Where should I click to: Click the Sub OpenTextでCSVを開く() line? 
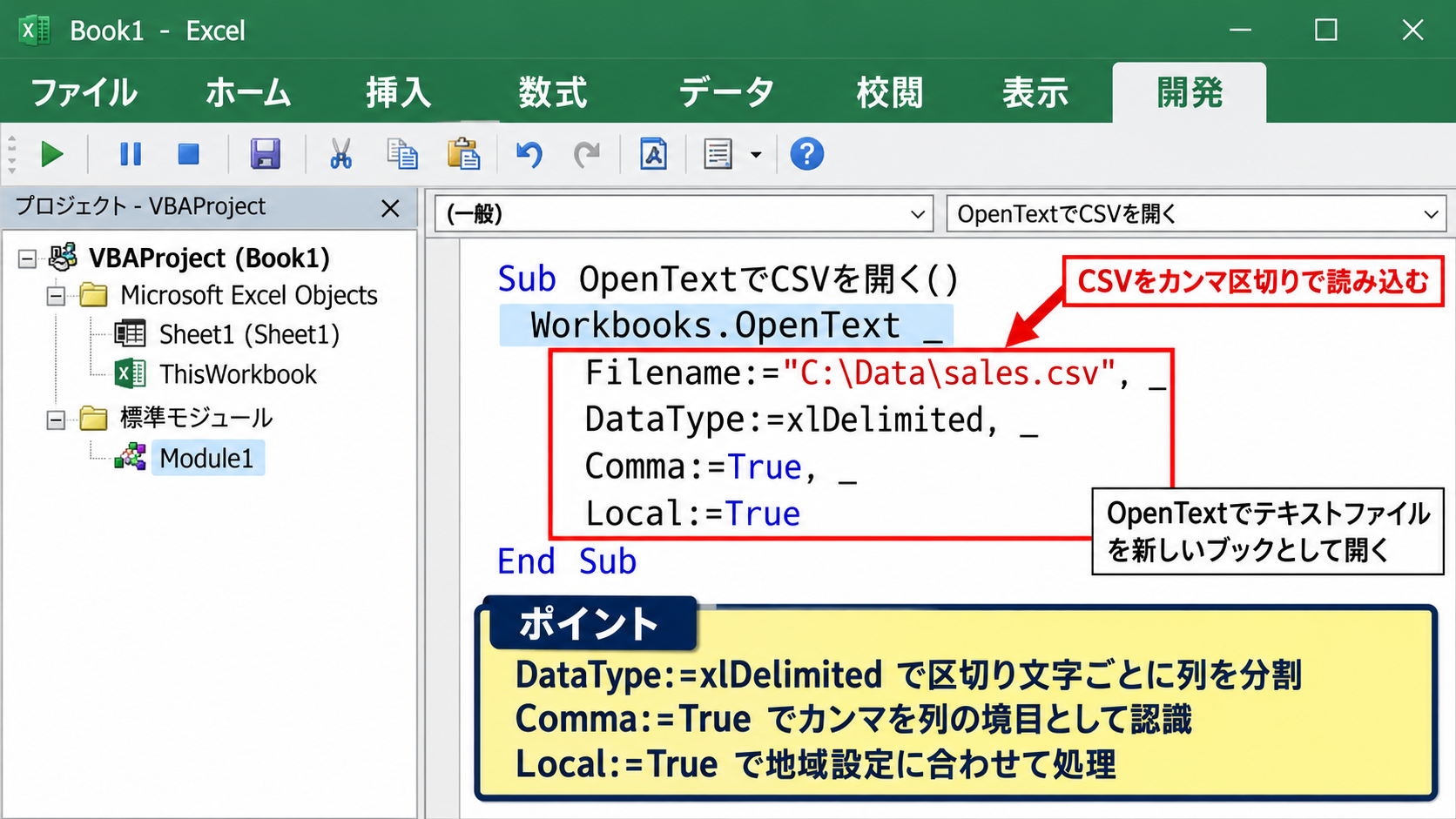point(728,279)
